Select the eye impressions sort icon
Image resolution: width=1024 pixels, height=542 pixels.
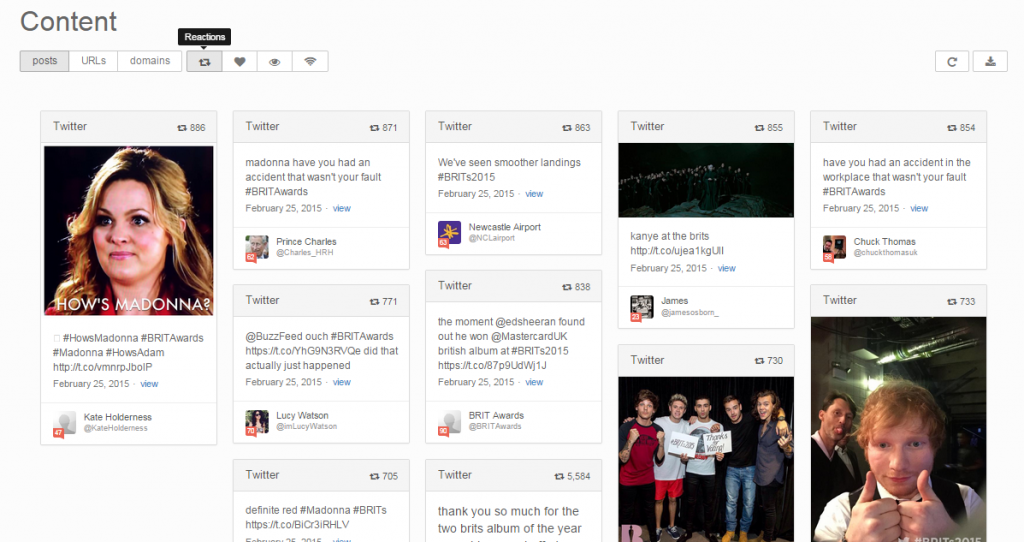pos(275,61)
